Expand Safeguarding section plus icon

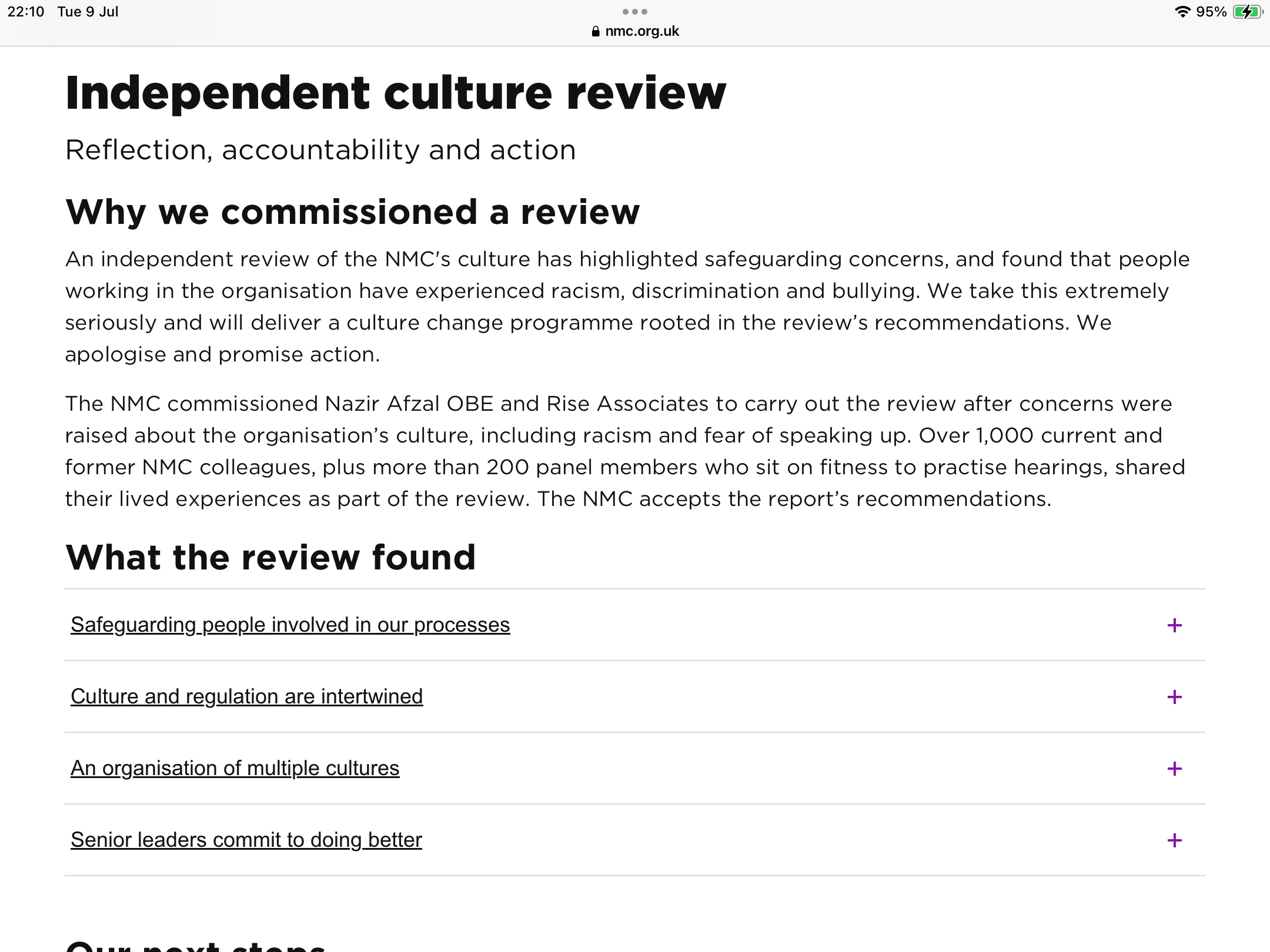1174,625
